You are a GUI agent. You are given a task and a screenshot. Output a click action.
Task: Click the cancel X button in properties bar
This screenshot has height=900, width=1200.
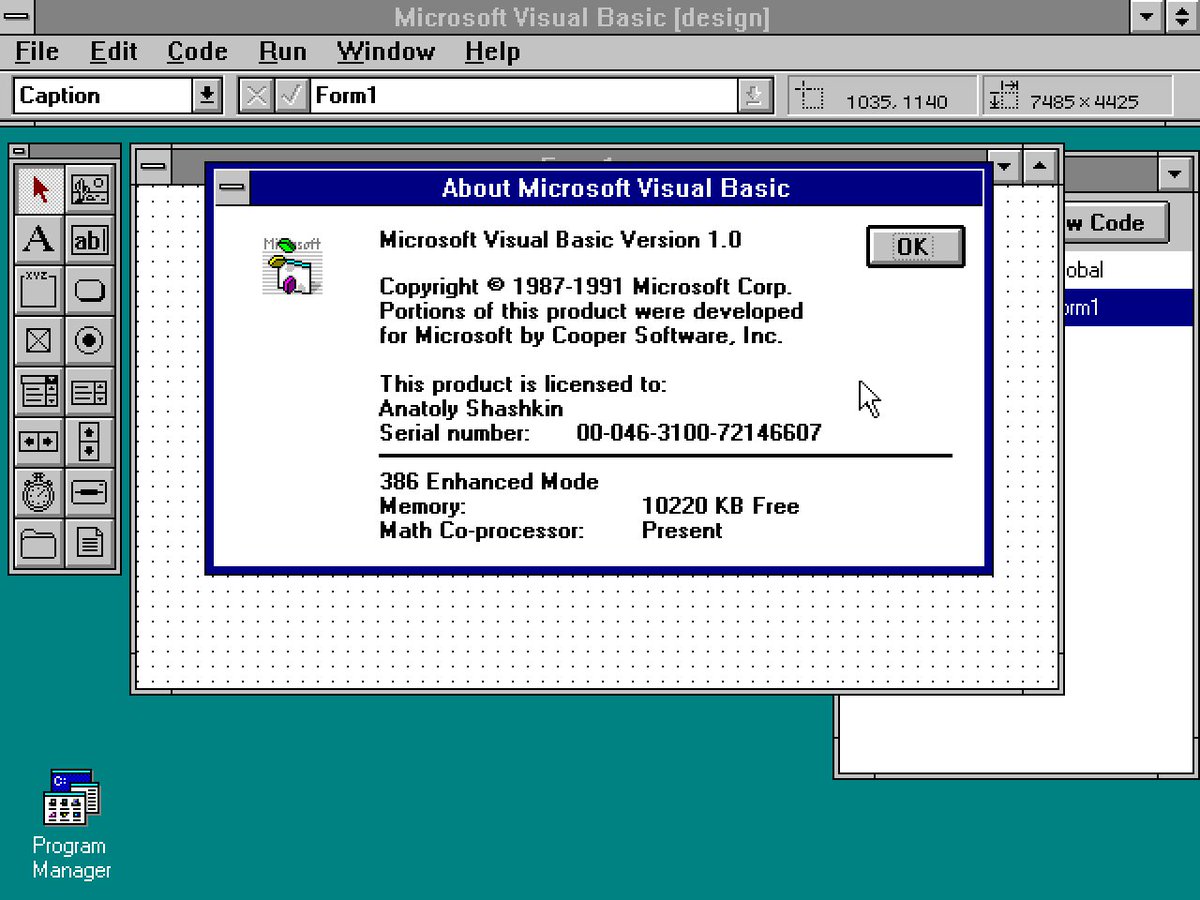coord(257,96)
